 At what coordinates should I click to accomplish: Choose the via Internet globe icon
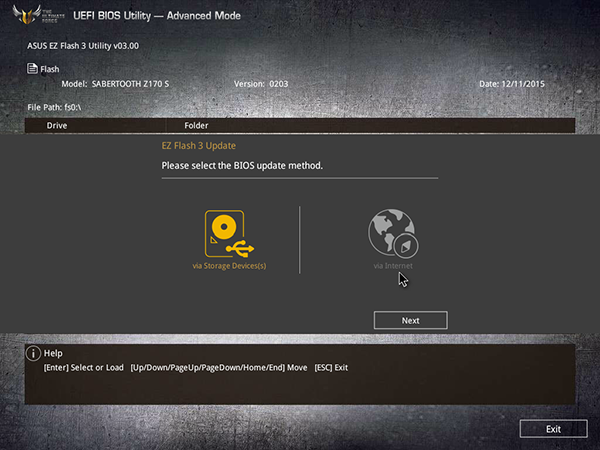pos(393,233)
